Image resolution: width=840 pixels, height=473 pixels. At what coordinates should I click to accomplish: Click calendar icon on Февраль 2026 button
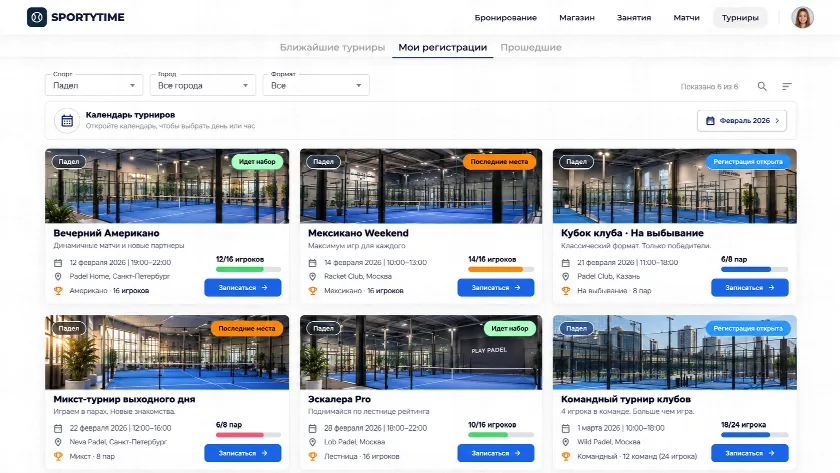tap(710, 121)
